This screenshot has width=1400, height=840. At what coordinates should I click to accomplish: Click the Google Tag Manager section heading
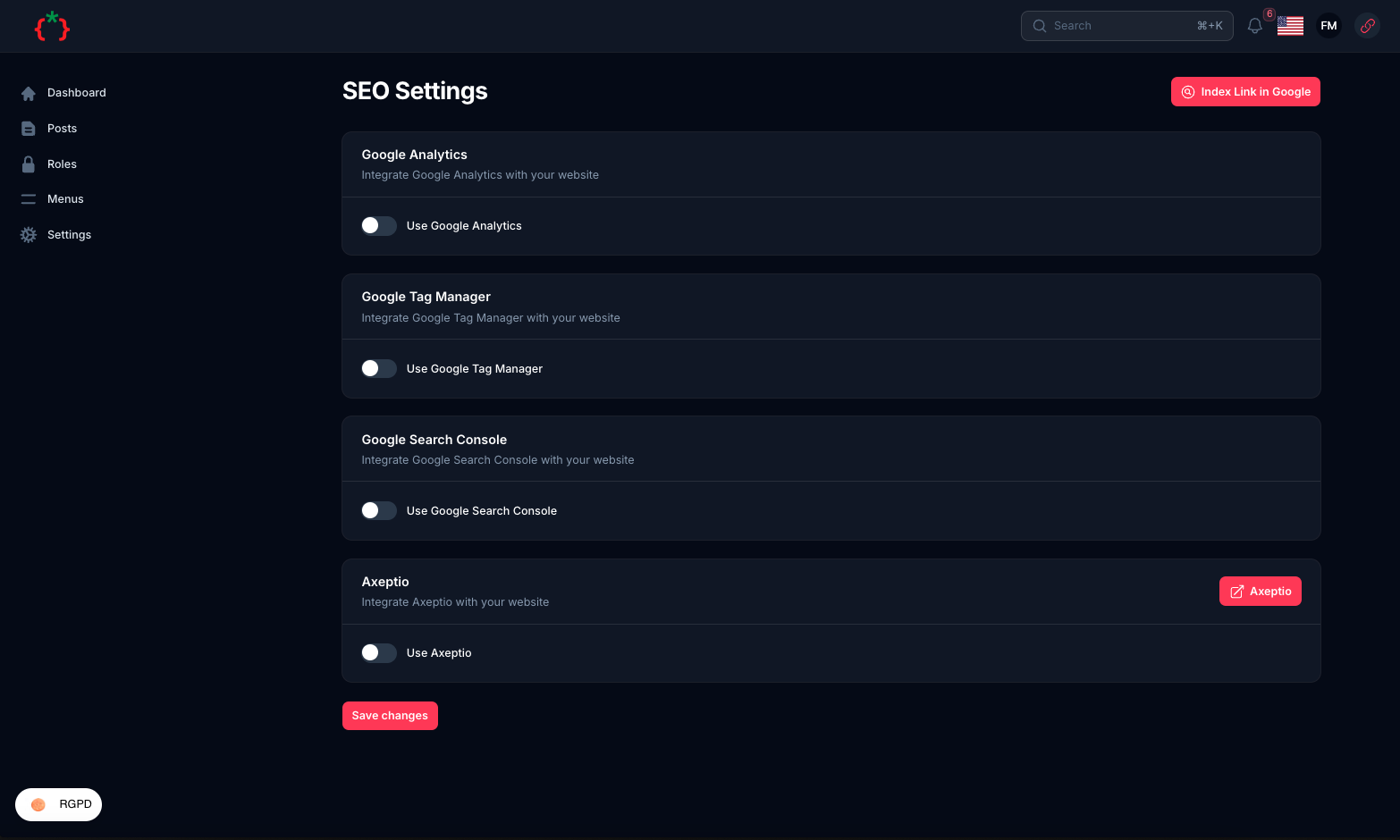426,297
